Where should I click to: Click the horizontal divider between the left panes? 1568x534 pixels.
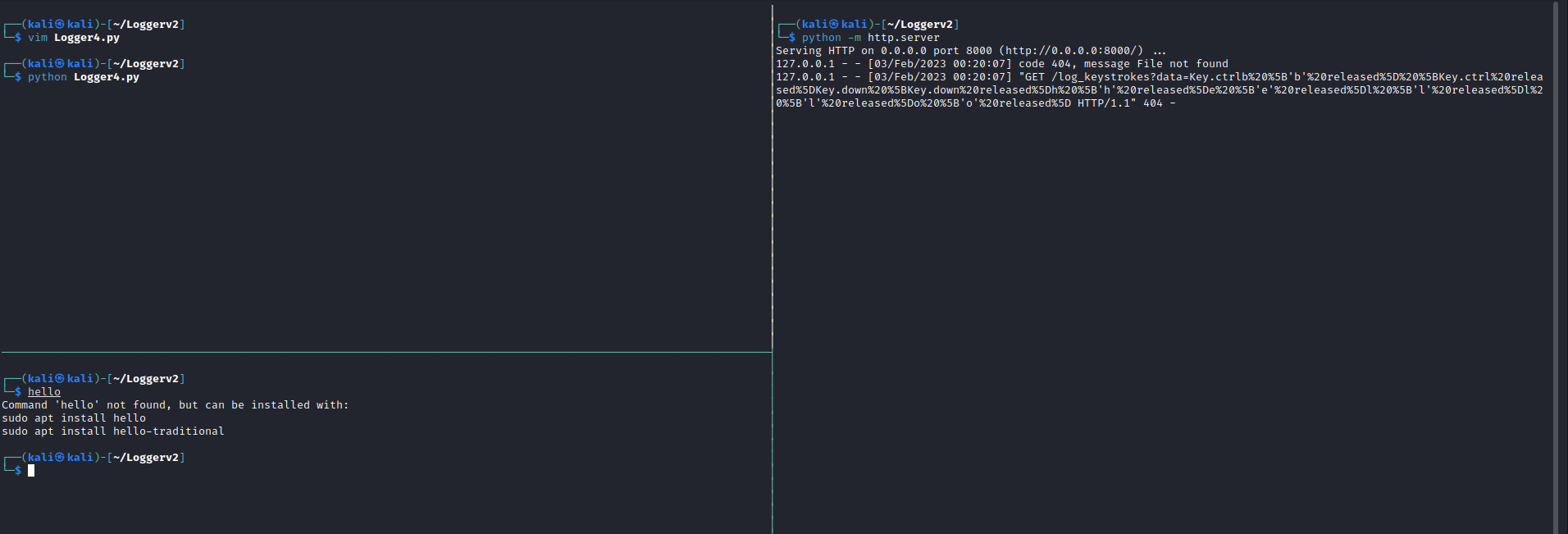point(385,353)
